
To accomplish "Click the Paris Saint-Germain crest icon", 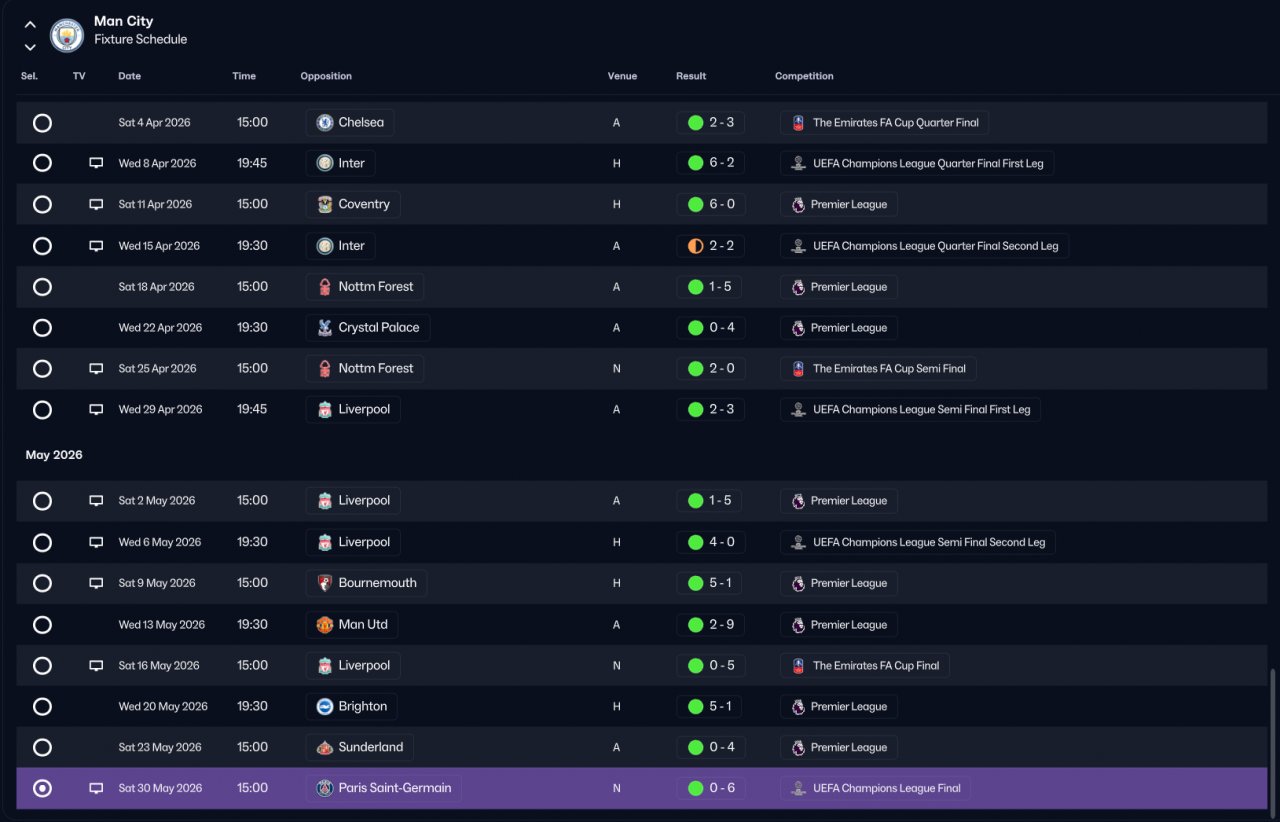I will (x=325, y=788).
